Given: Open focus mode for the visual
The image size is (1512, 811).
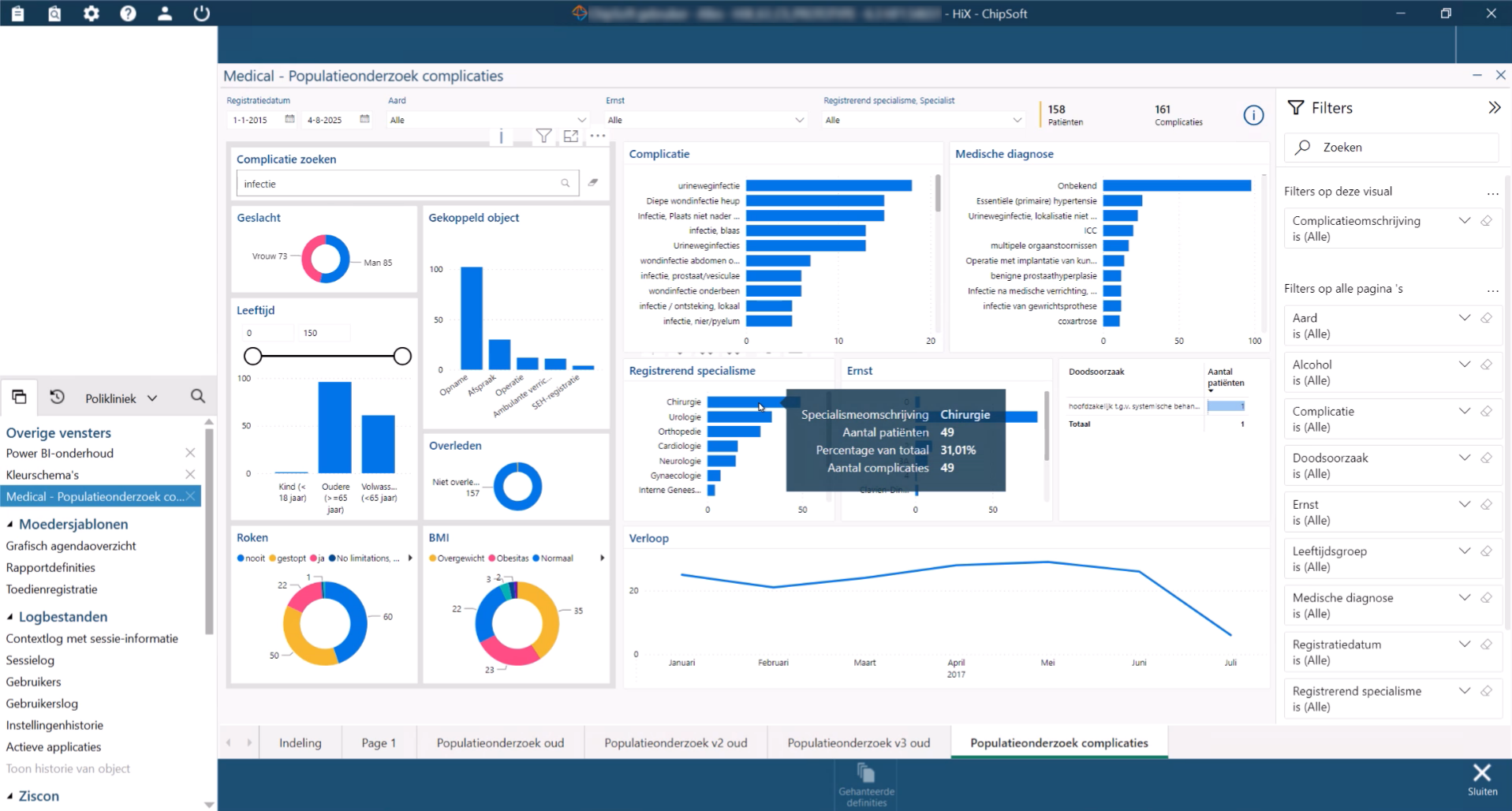Looking at the screenshot, I should point(571,136).
